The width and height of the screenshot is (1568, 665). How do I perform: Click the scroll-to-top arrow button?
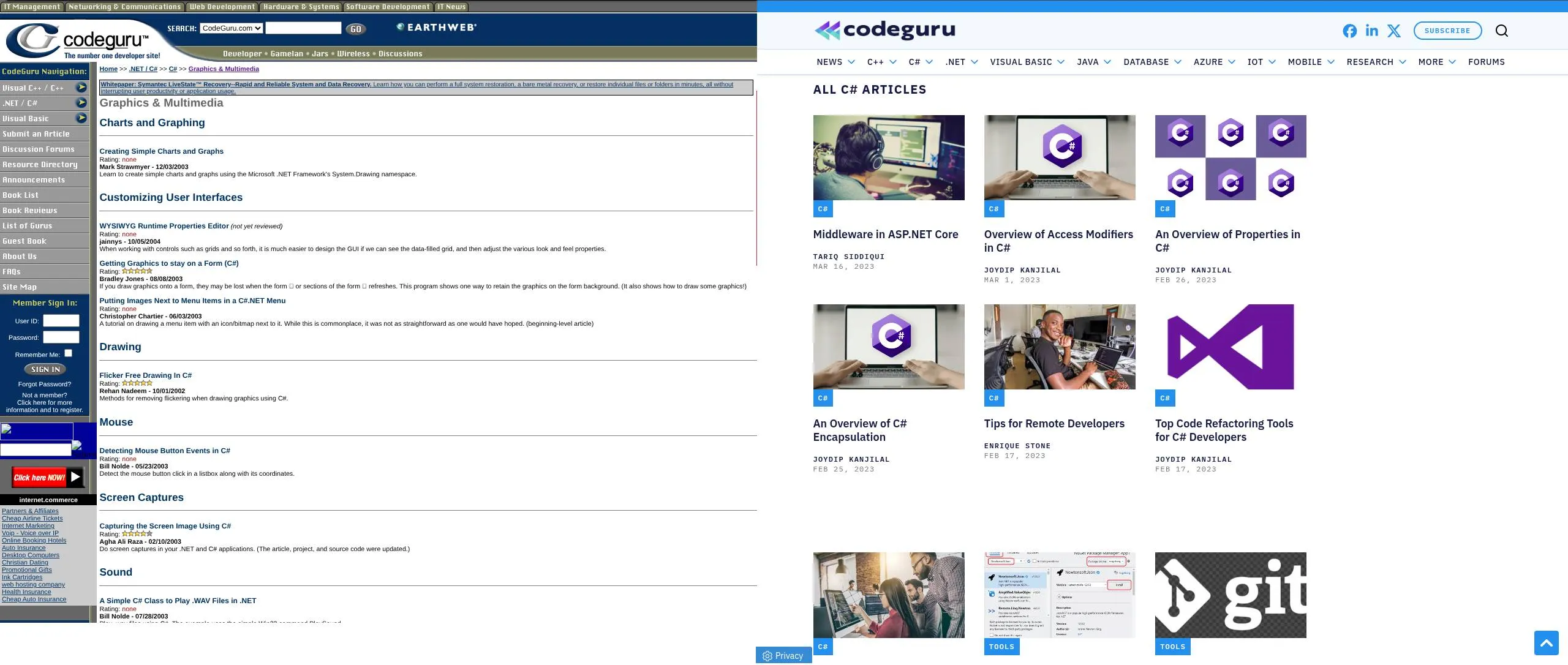(x=1547, y=643)
